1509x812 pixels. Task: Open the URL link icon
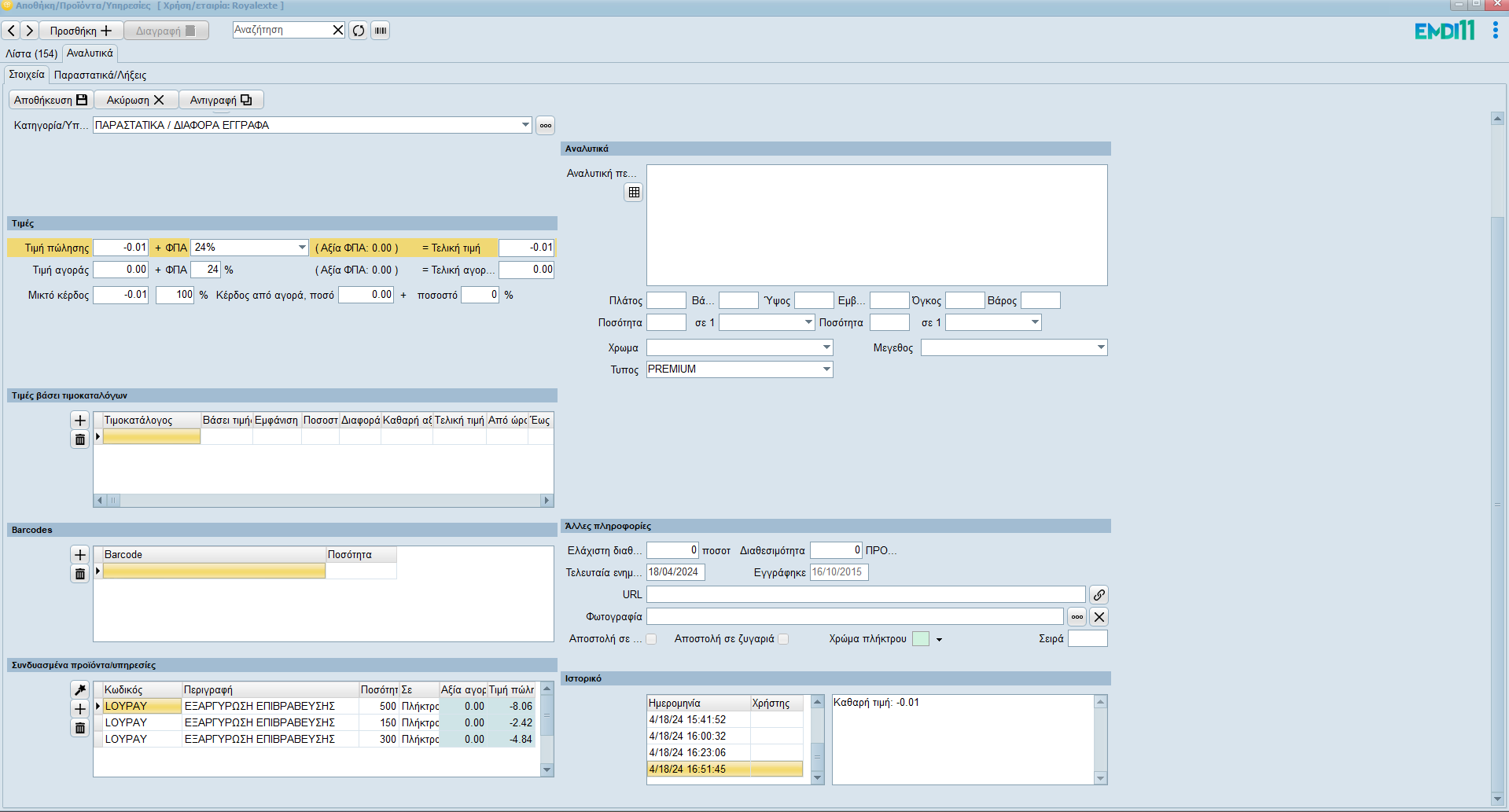coord(1099,595)
